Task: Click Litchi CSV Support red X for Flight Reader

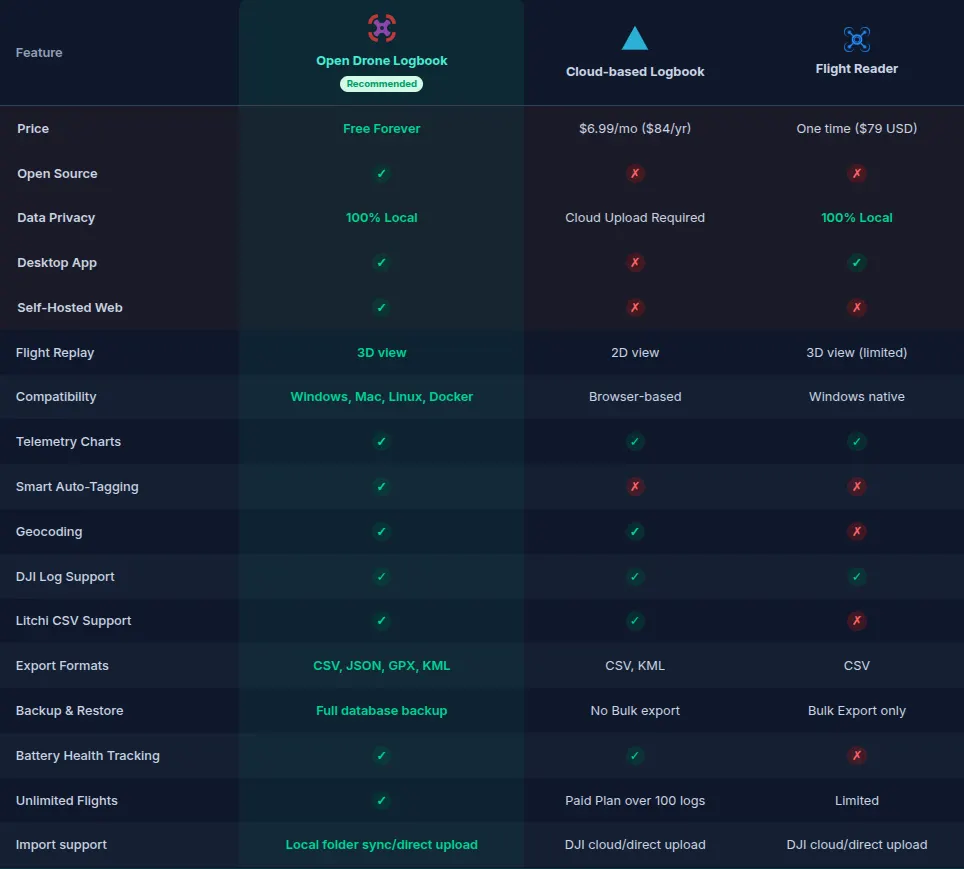Action: [x=856, y=621]
